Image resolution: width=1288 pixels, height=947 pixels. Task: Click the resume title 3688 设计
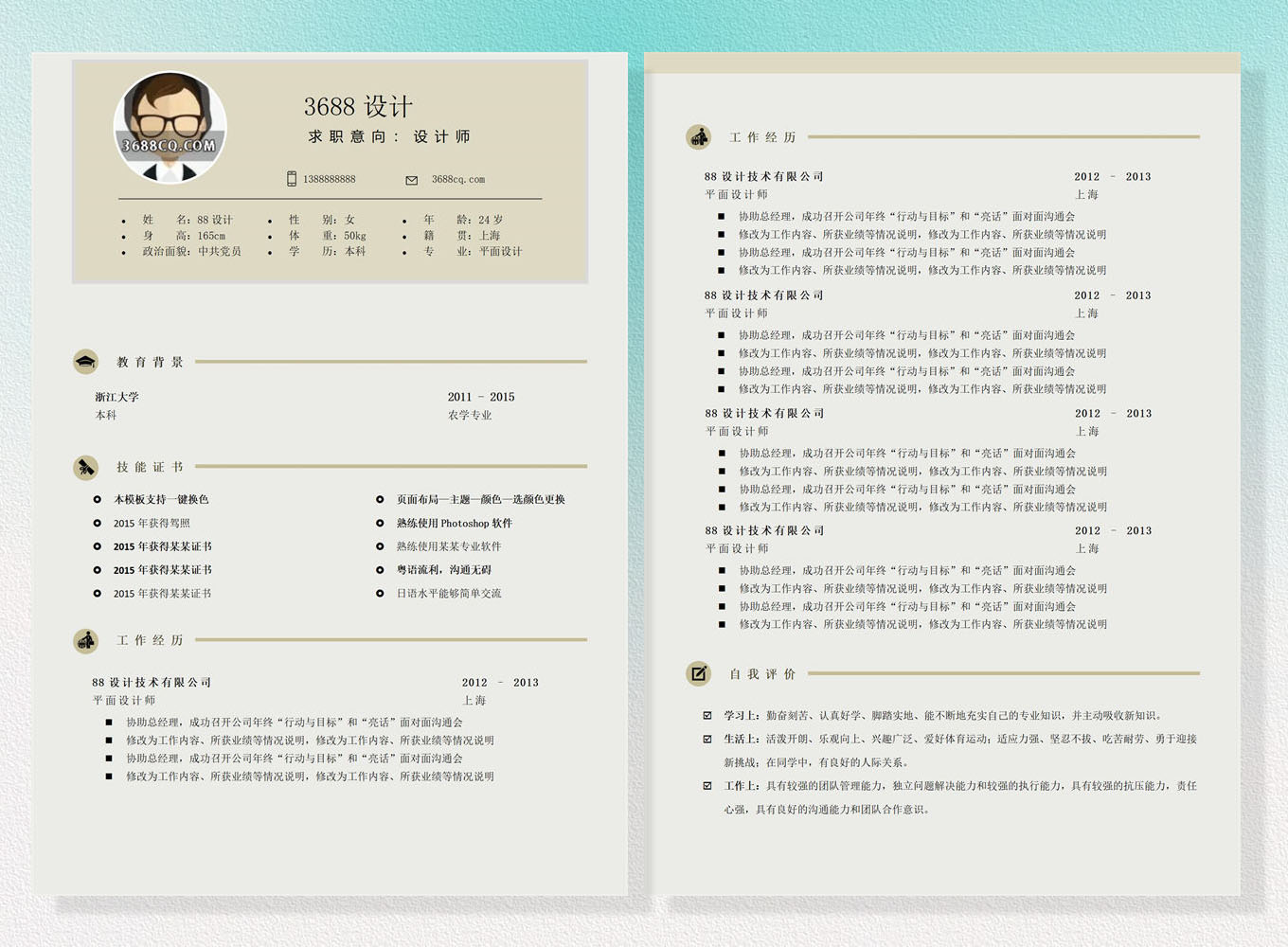[x=358, y=106]
